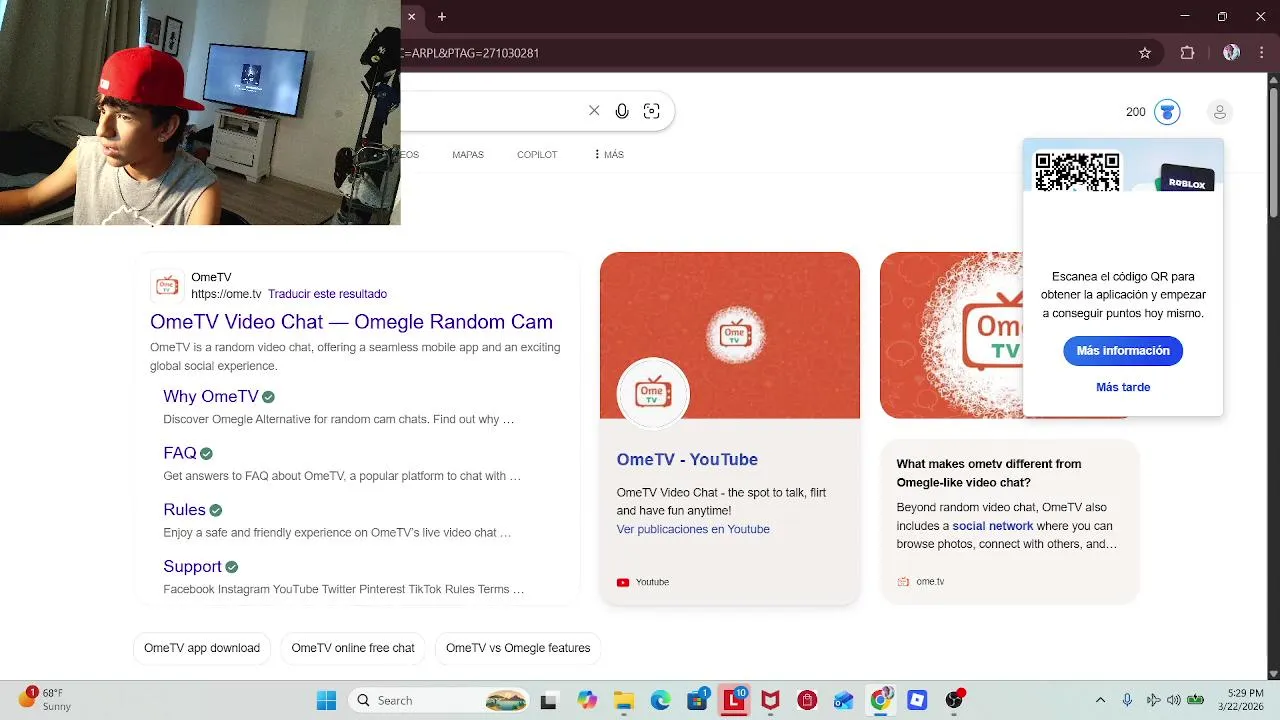The image size is (1280, 720).
Task: Open the volume control in the system tray
Action: pyautogui.click(x=1173, y=700)
